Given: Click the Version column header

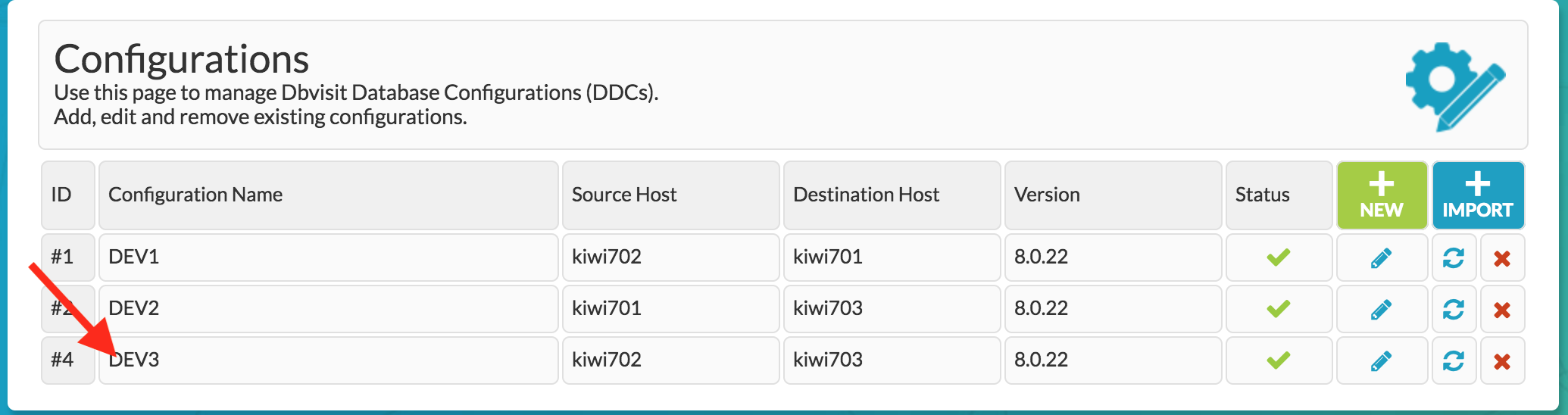Looking at the screenshot, I should (1114, 195).
